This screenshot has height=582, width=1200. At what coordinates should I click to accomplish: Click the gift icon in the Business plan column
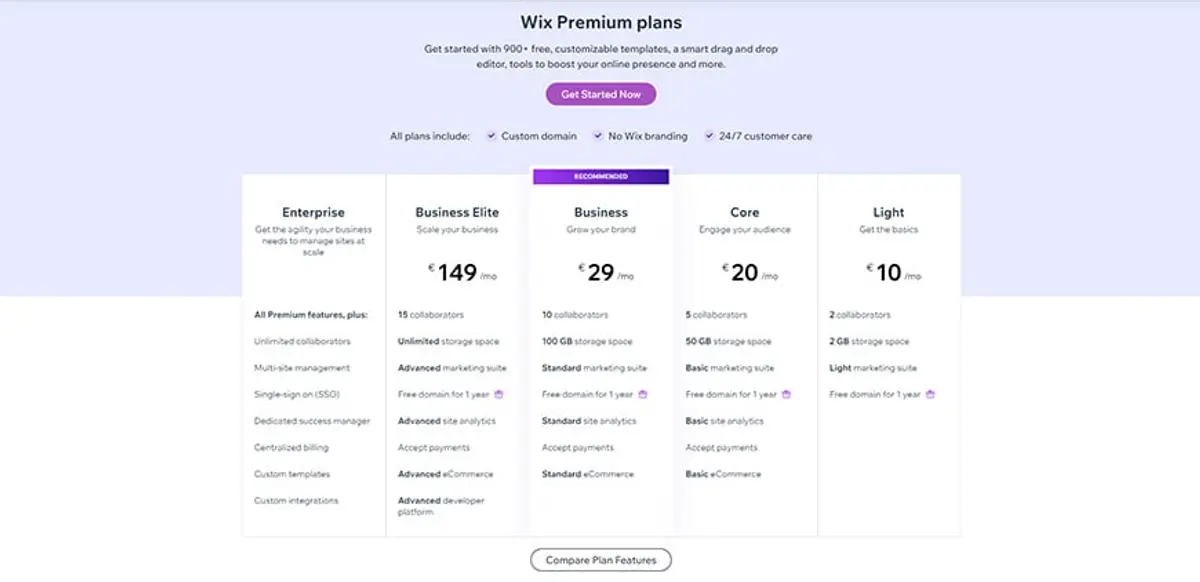(x=643, y=394)
